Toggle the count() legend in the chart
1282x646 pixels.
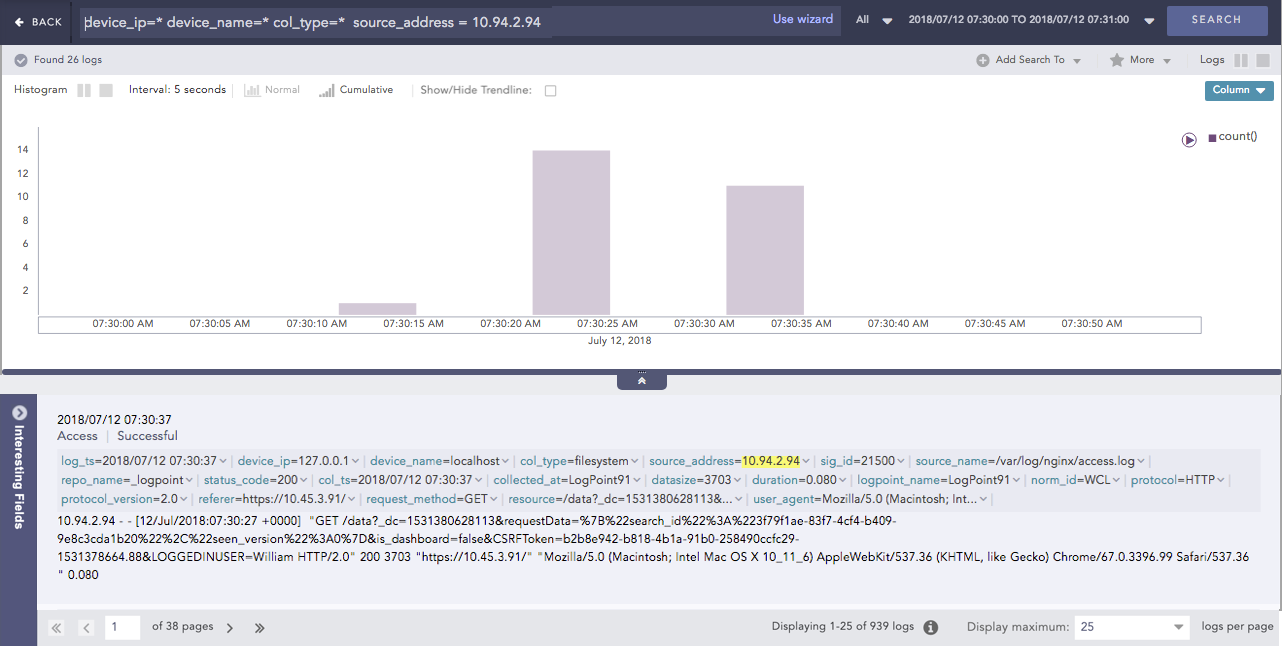(1234, 135)
